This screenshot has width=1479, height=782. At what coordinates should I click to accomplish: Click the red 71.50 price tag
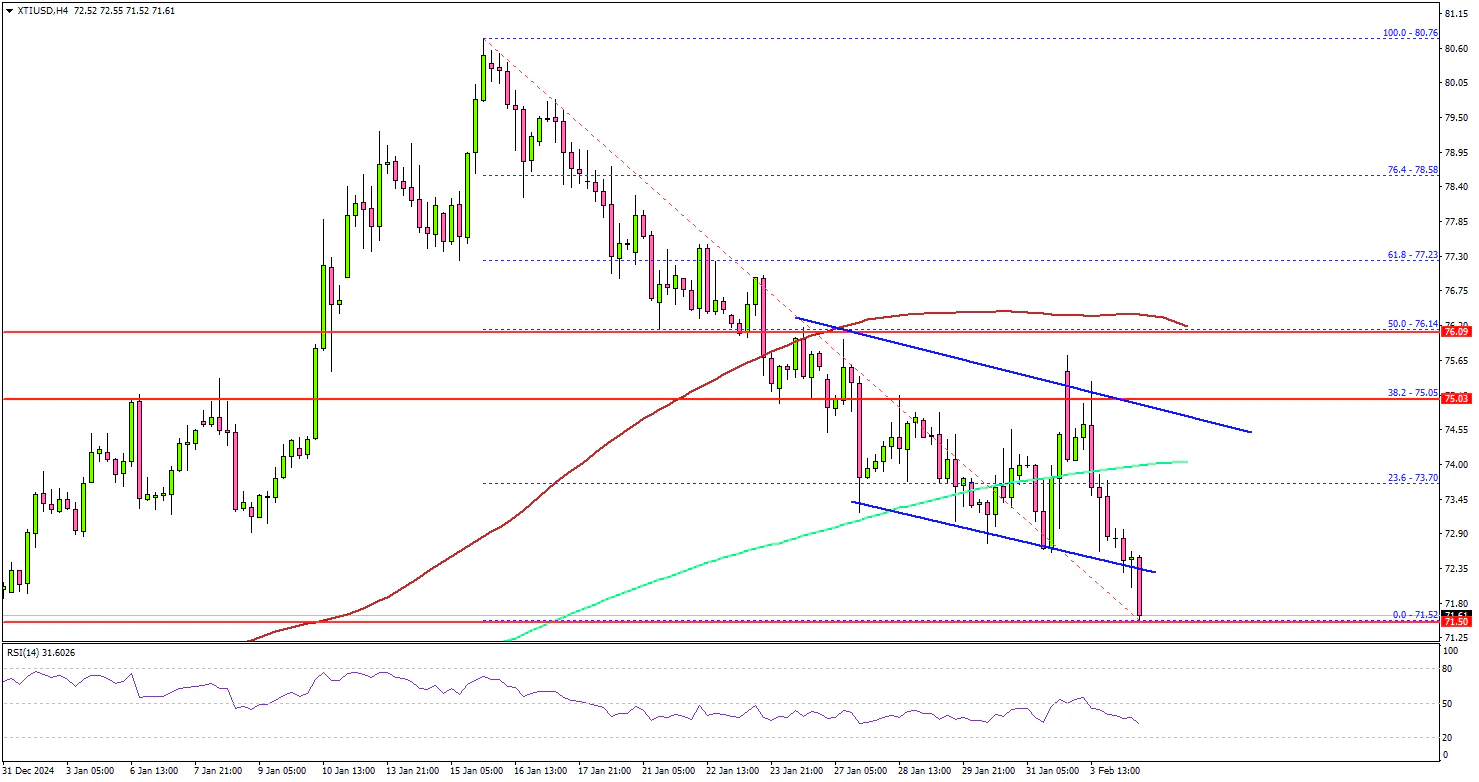click(1456, 622)
